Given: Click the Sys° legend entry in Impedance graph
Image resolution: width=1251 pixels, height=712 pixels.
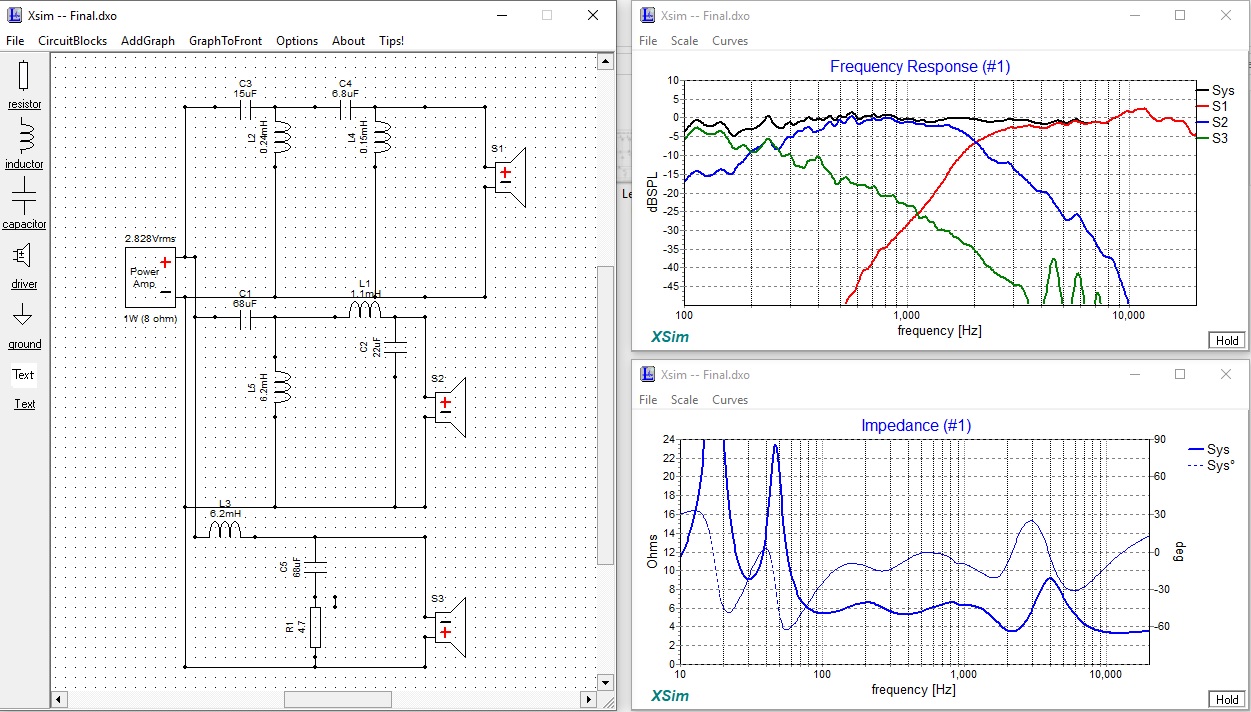Looking at the screenshot, I should point(1209,466).
